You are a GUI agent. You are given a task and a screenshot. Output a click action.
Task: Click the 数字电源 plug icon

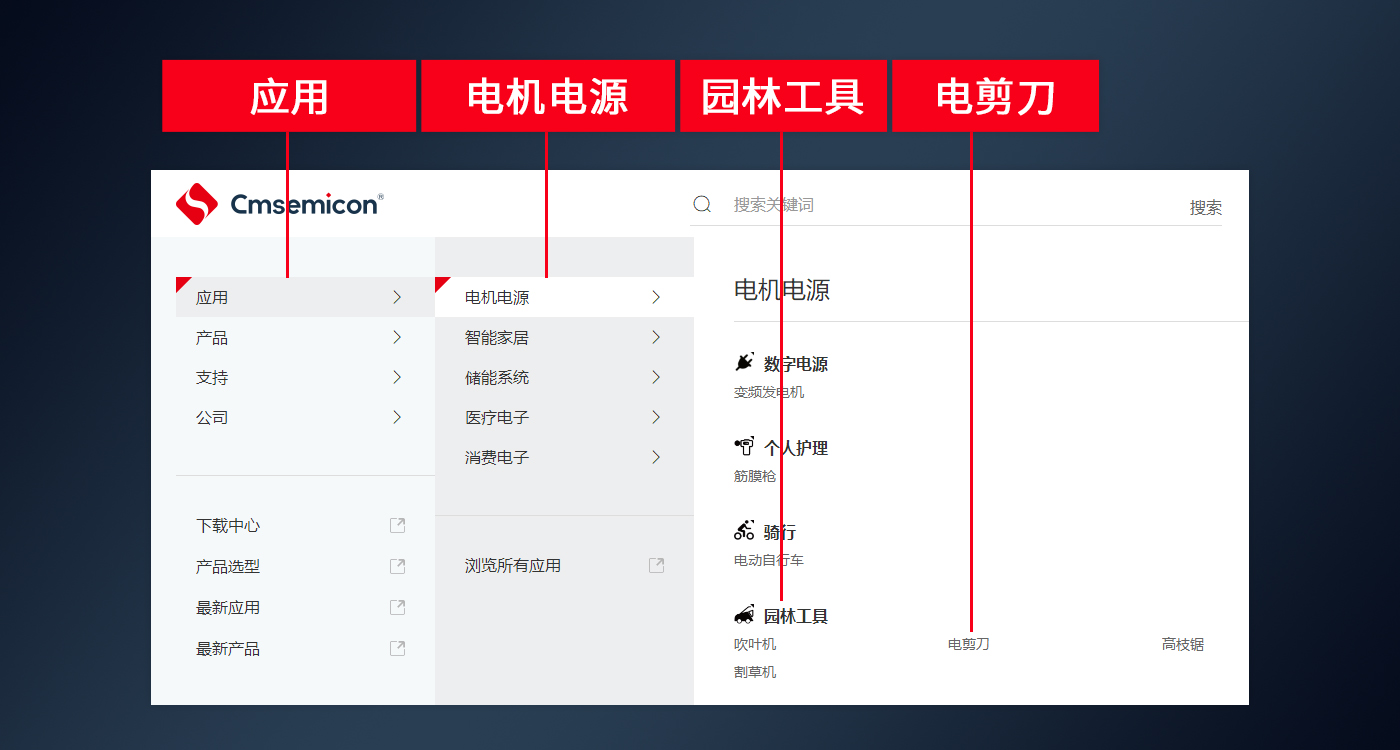click(744, 362)
